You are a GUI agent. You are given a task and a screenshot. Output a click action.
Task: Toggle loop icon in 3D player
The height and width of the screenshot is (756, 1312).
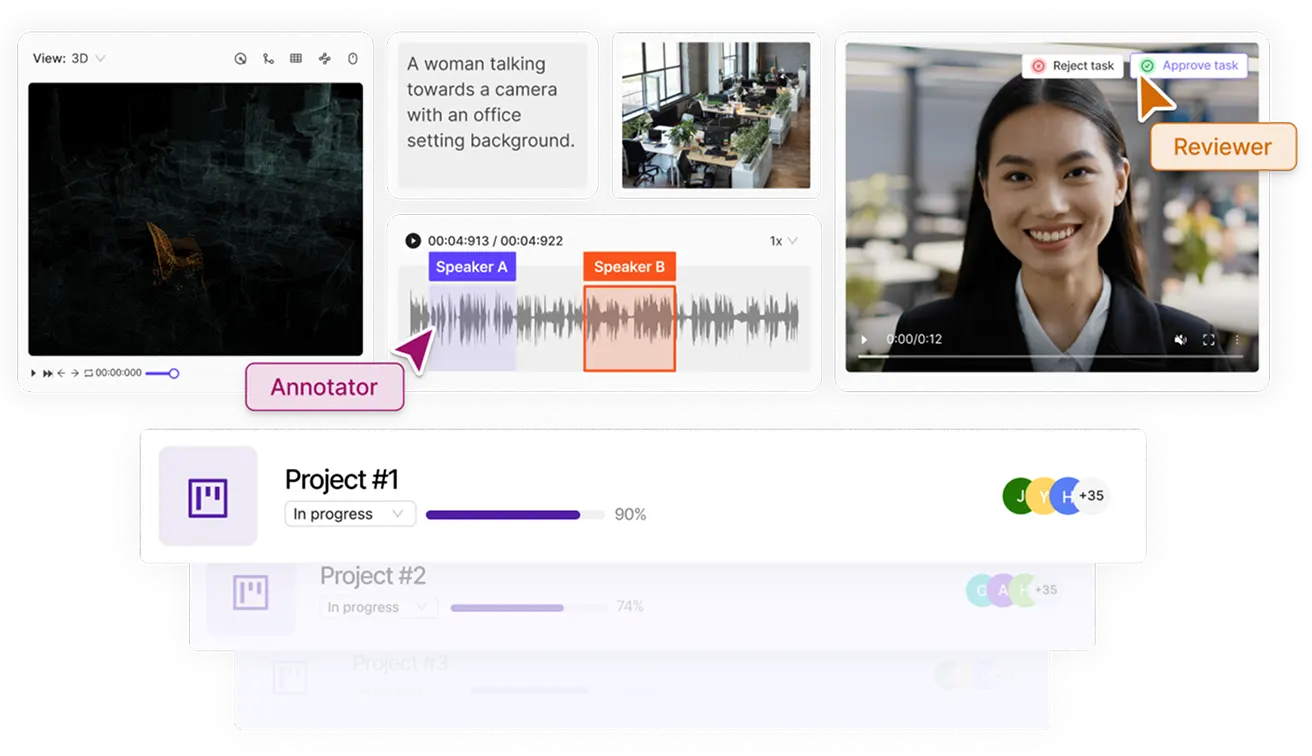point(88,373)
